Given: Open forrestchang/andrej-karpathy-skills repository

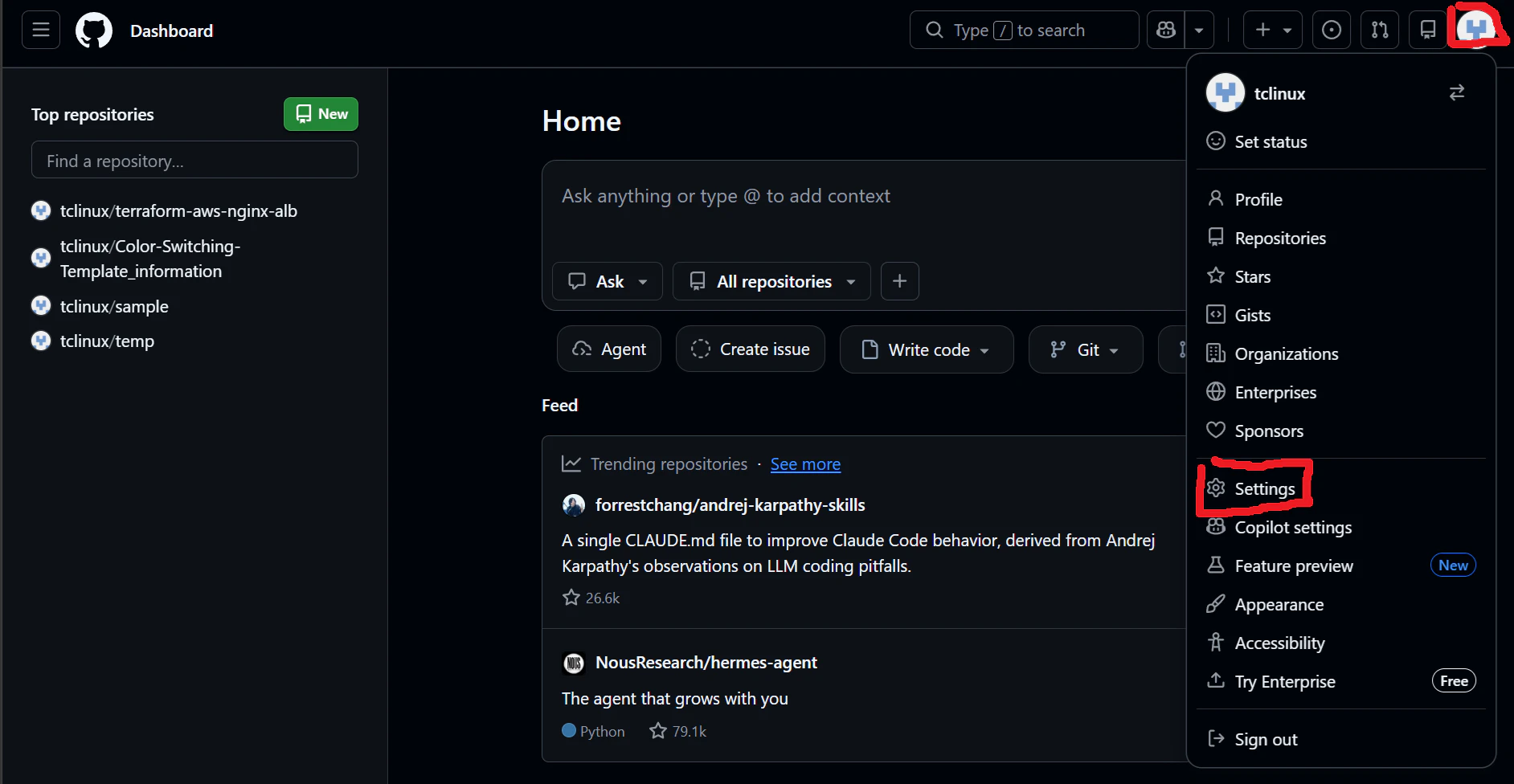Looking at the screenshot, I should (730, 504).
